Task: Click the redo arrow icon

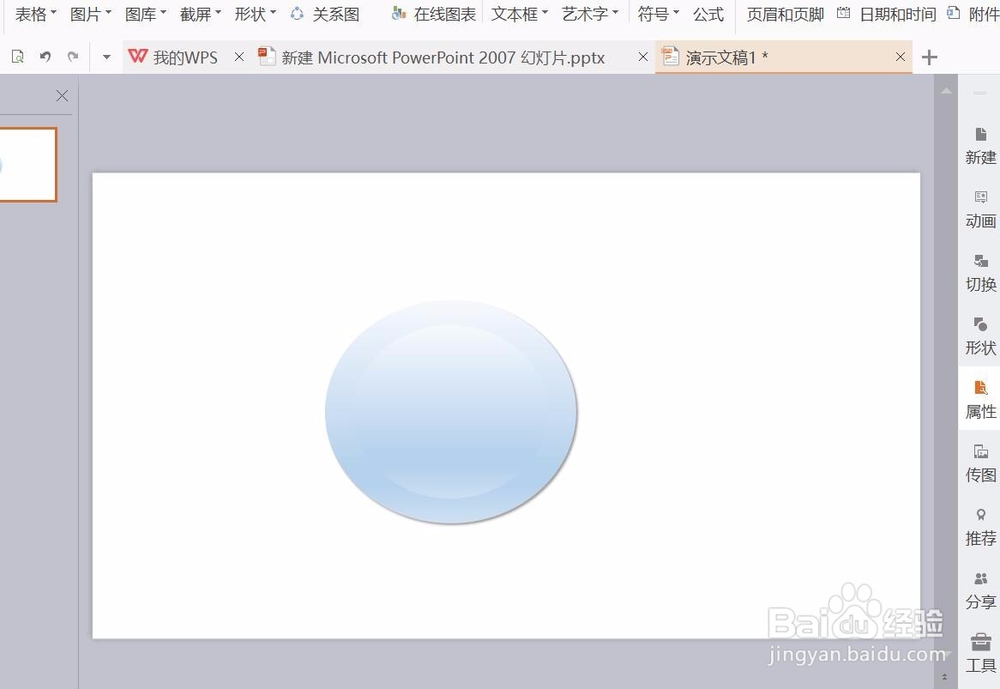Action: point(73,57)
